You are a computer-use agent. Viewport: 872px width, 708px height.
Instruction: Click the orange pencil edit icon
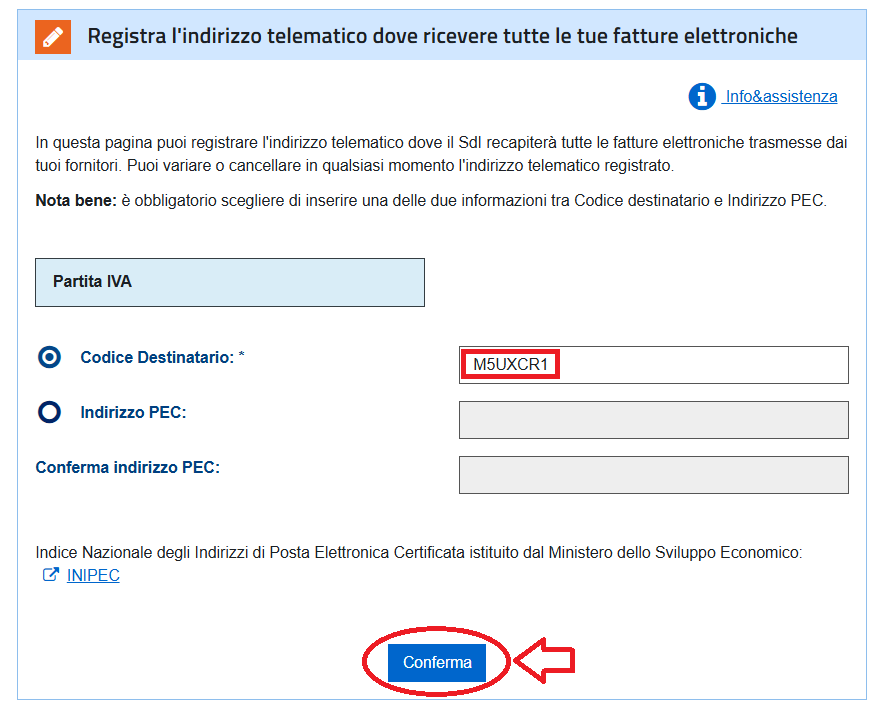(x=53, y=36)
